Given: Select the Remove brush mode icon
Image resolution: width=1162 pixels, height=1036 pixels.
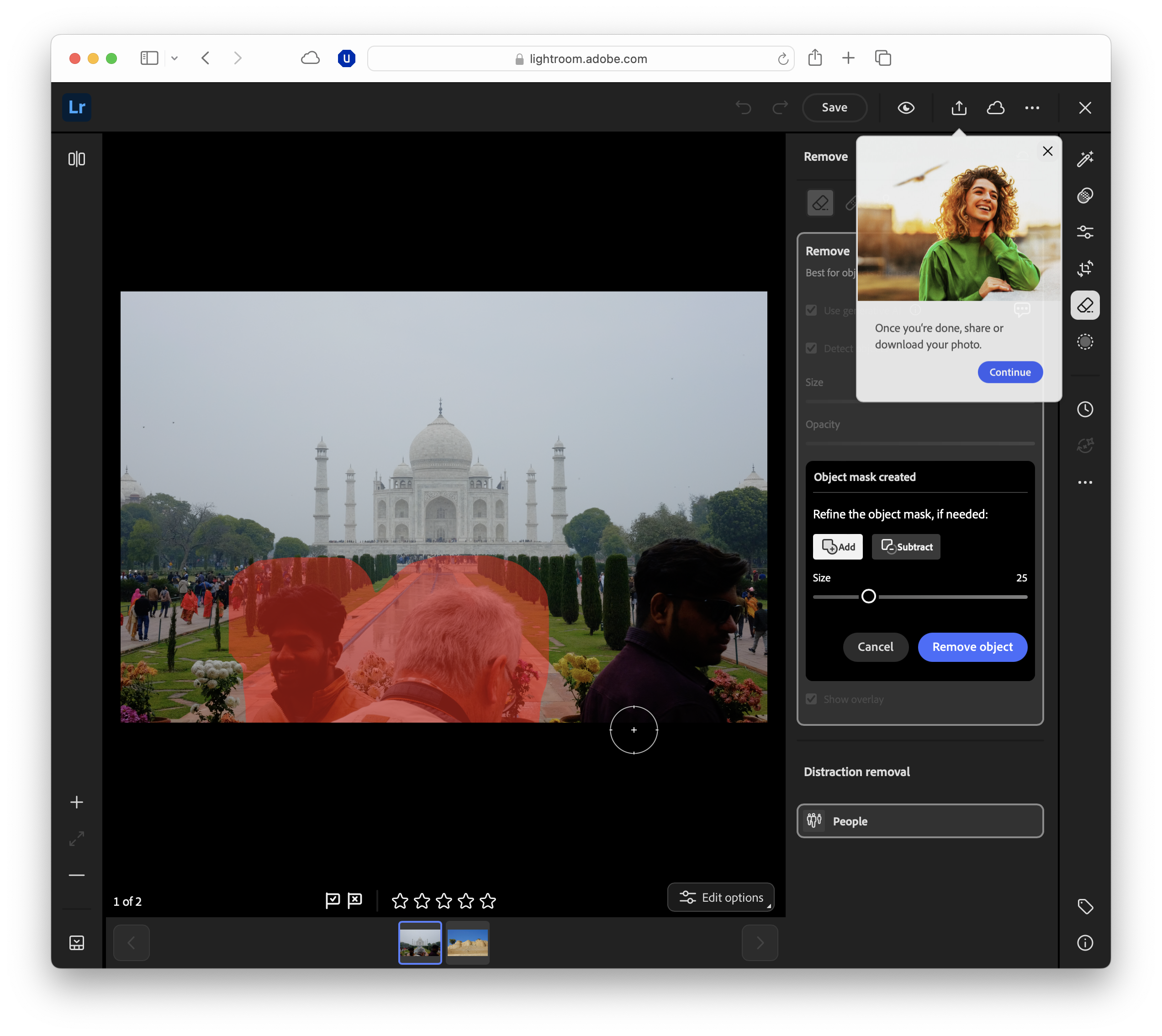Looking at the screenshot, I should 820,203.
